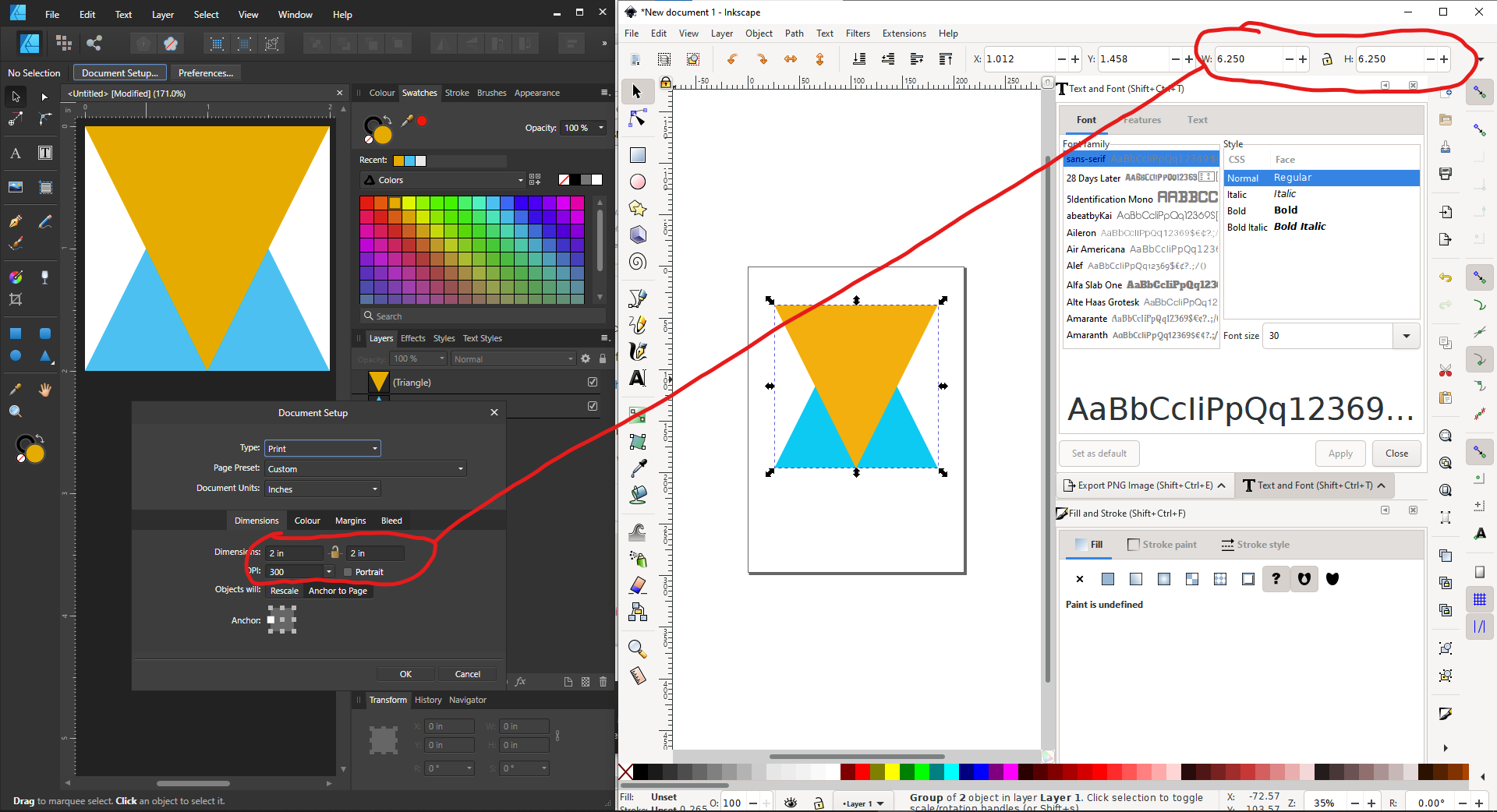Pick the red swatch in Inkscape palette

[x=862, y=771]
